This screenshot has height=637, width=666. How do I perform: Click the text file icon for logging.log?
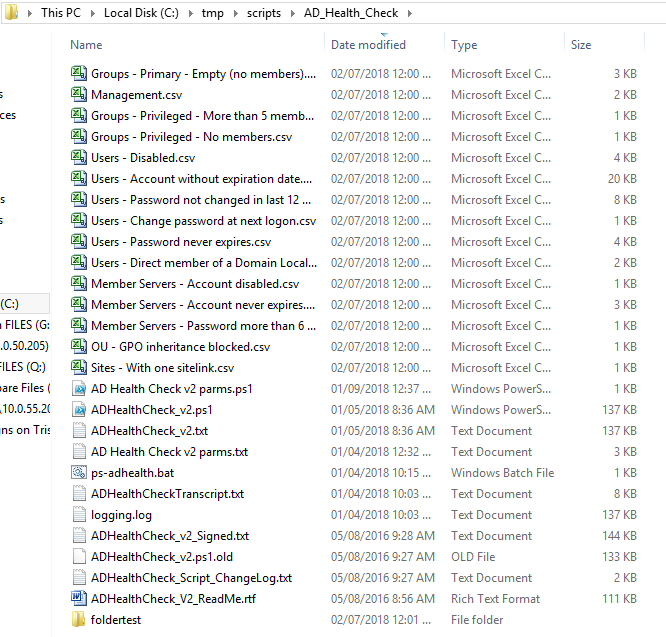coord(79,515)
